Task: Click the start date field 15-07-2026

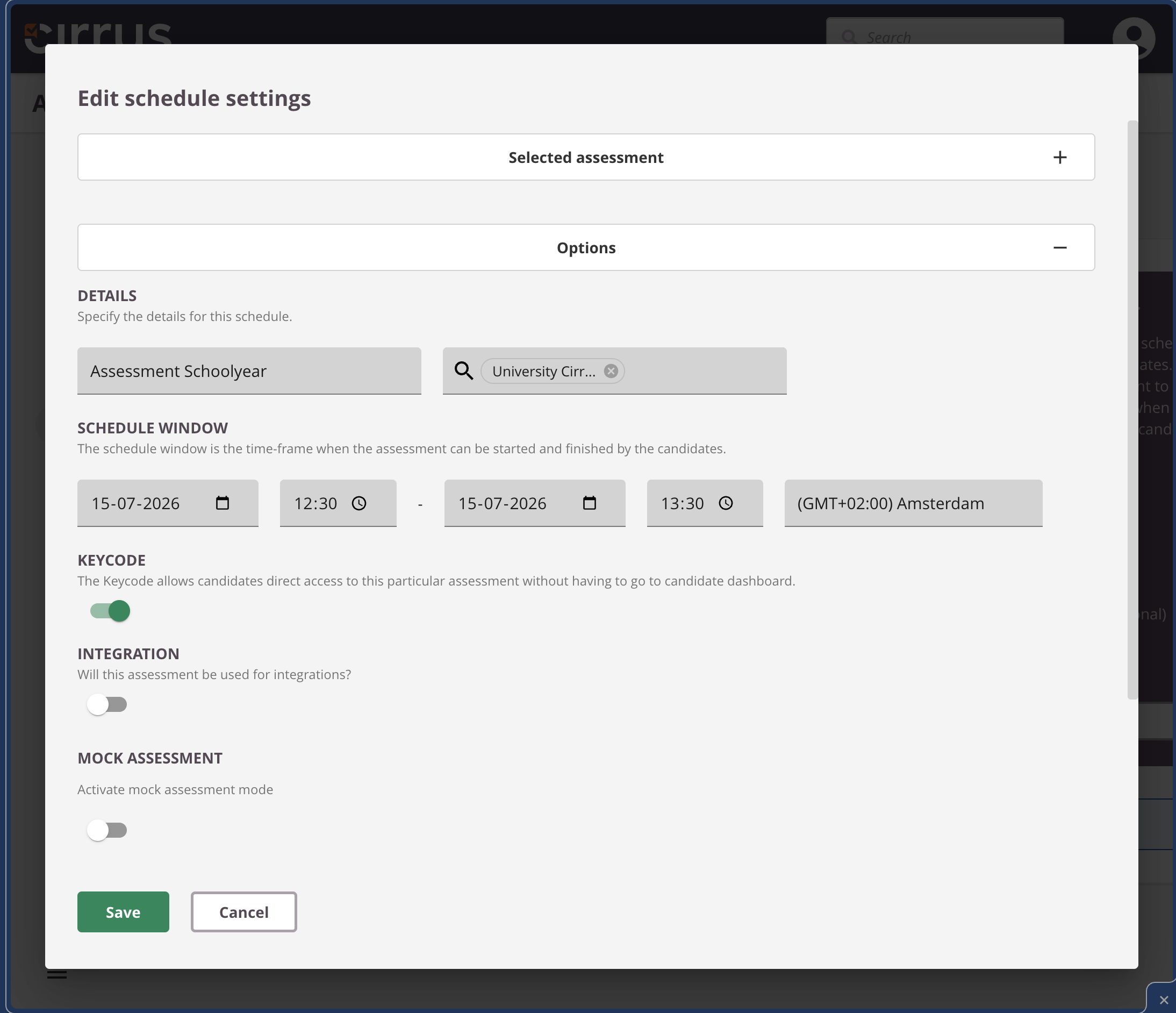Action: coord(168,503)
